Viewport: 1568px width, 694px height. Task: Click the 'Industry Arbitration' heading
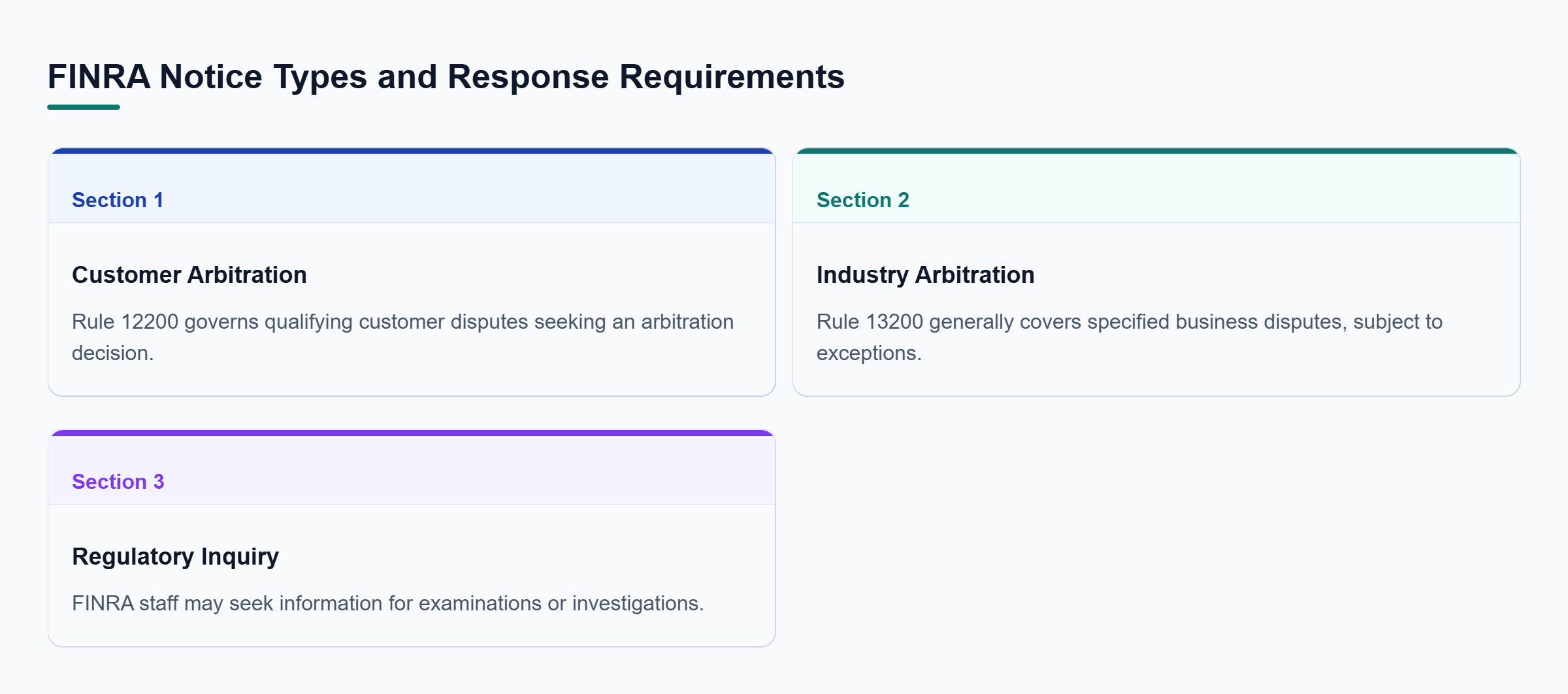tap(926, 275)
